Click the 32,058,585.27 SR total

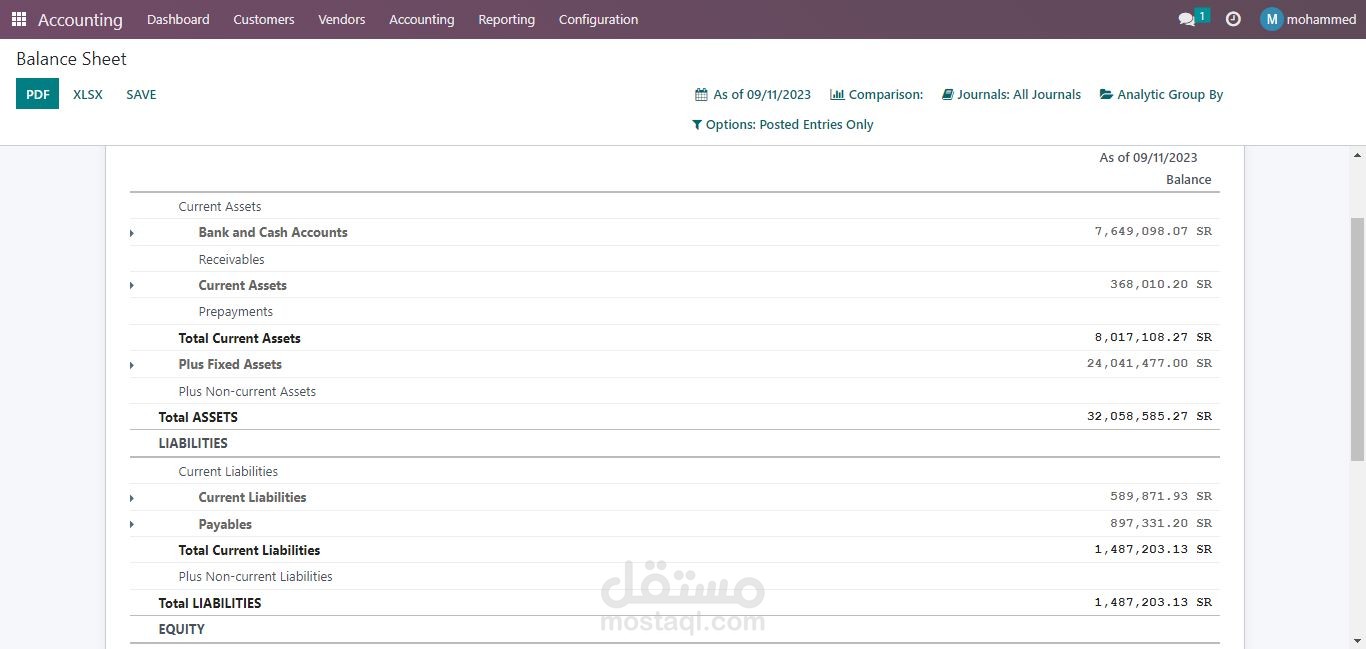point(1149,416)
